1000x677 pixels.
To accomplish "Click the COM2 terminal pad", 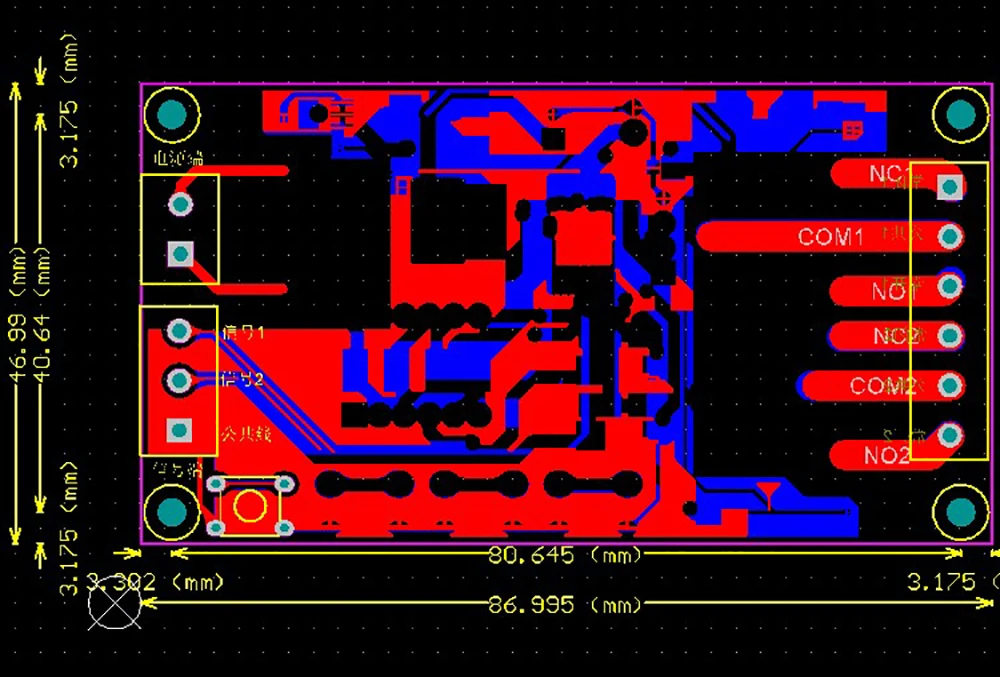I will [950, 386].
